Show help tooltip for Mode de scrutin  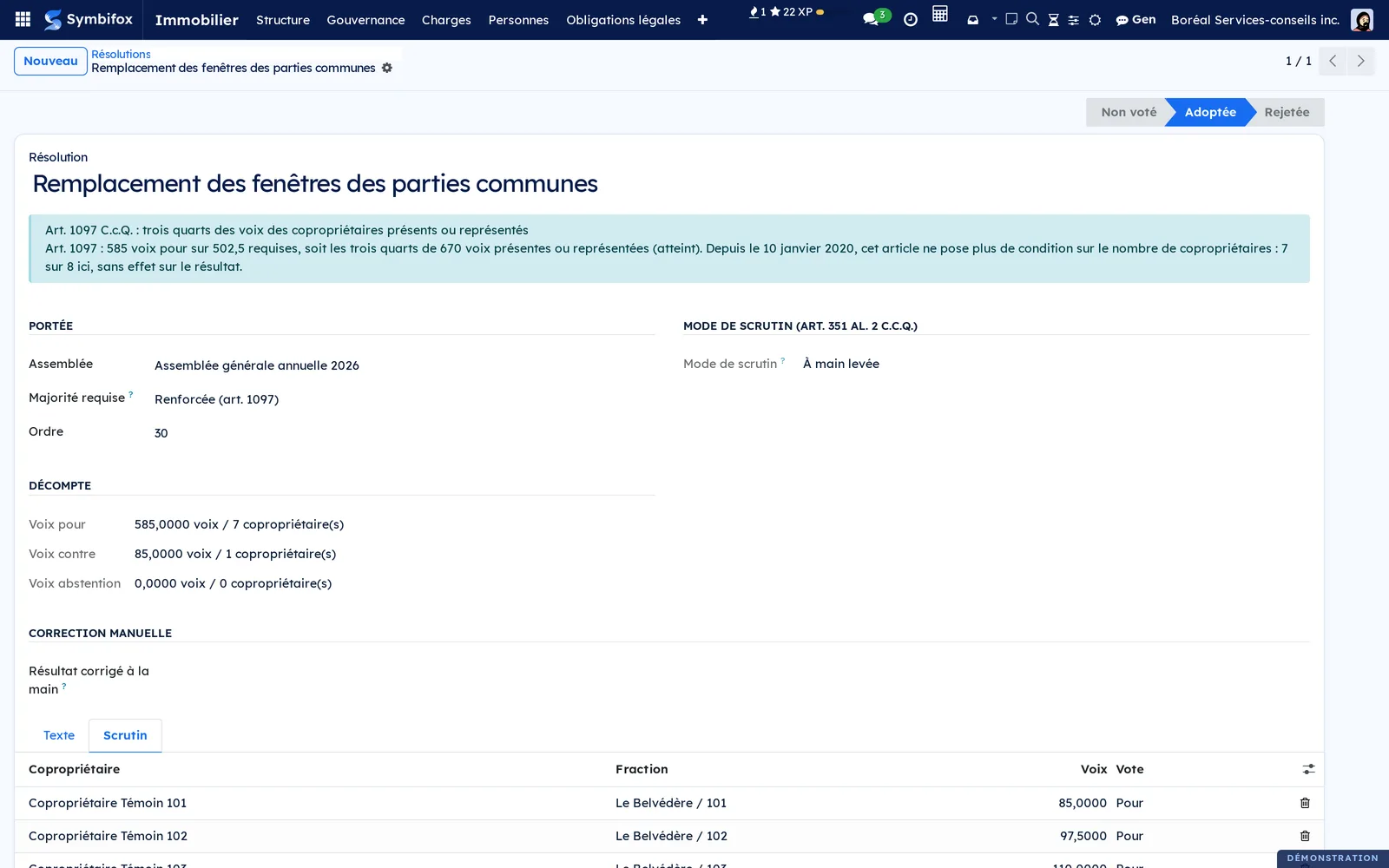tap(783, 360)
